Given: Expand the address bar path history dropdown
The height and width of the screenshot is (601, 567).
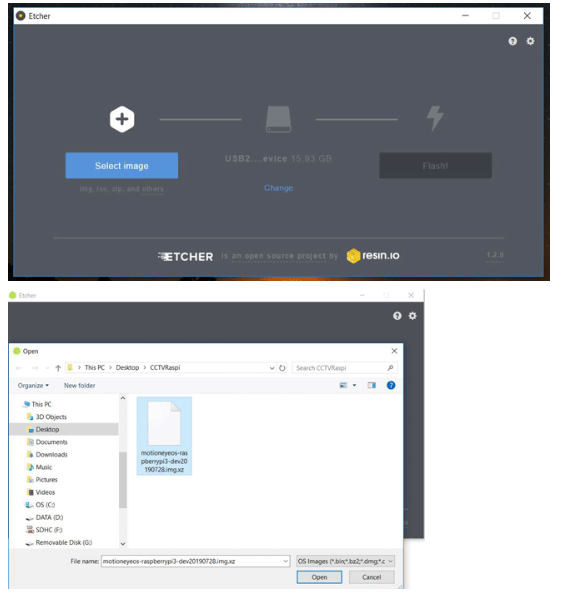Looking at the screenshot, I should (272, 368).
